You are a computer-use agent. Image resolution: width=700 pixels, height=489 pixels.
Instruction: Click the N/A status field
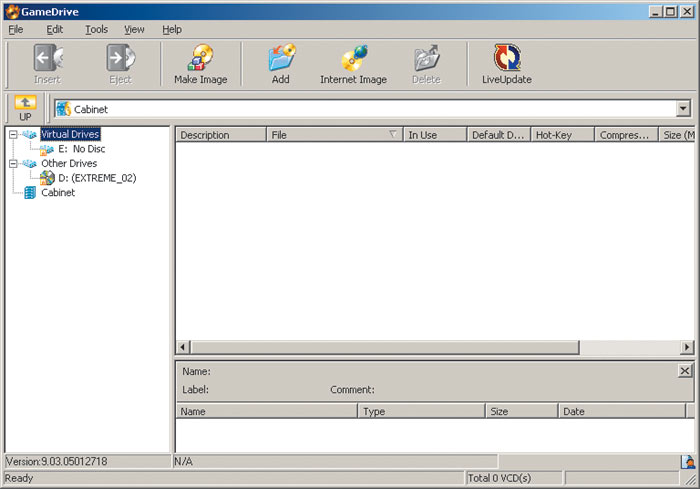335,461
